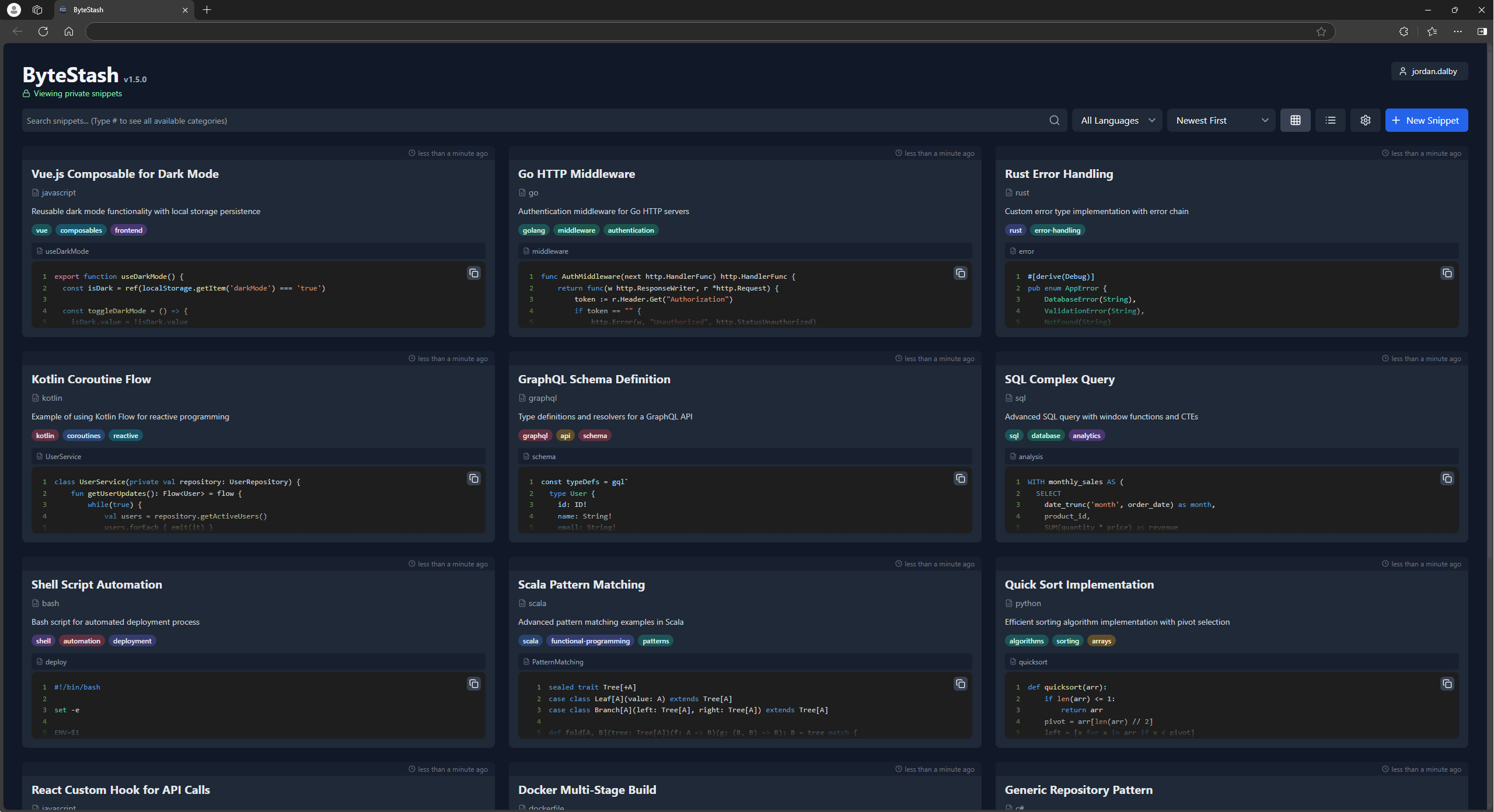
Task: Open ByteStash settings with the gear icon
Action: 1365,120
